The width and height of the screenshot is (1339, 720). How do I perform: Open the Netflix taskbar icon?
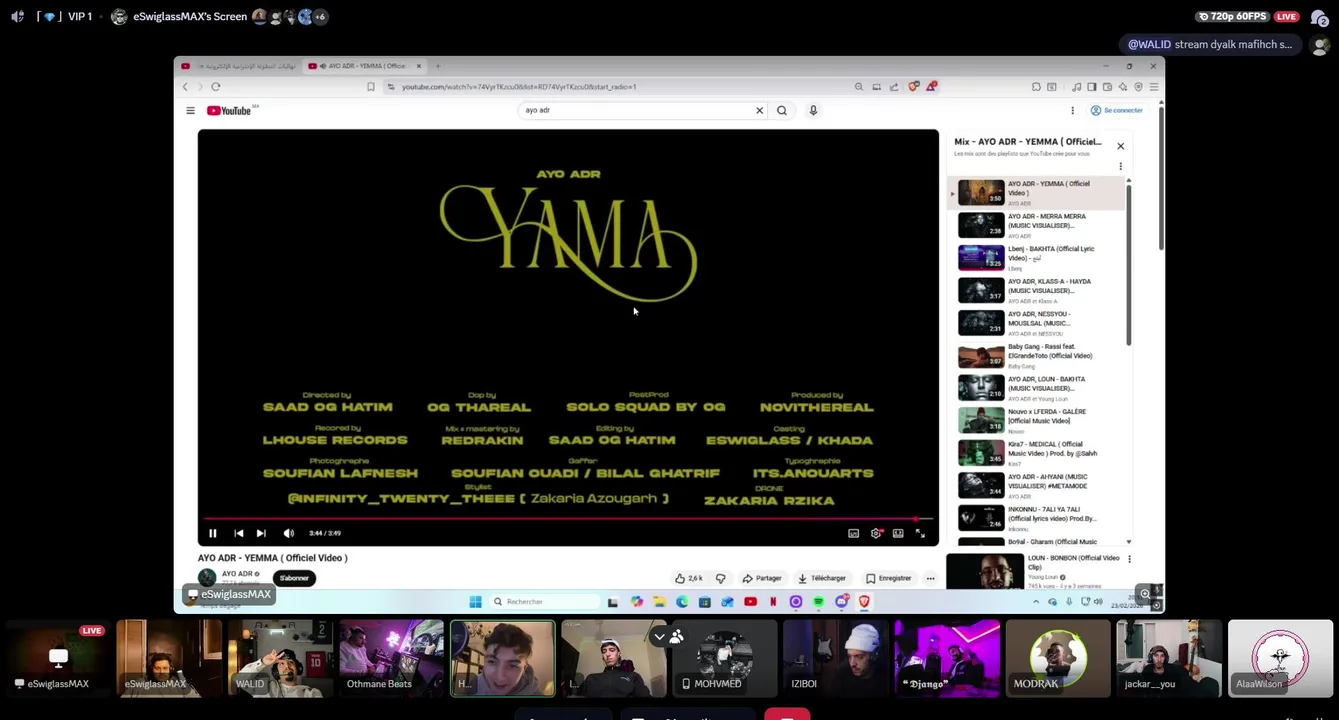(773, 602)
